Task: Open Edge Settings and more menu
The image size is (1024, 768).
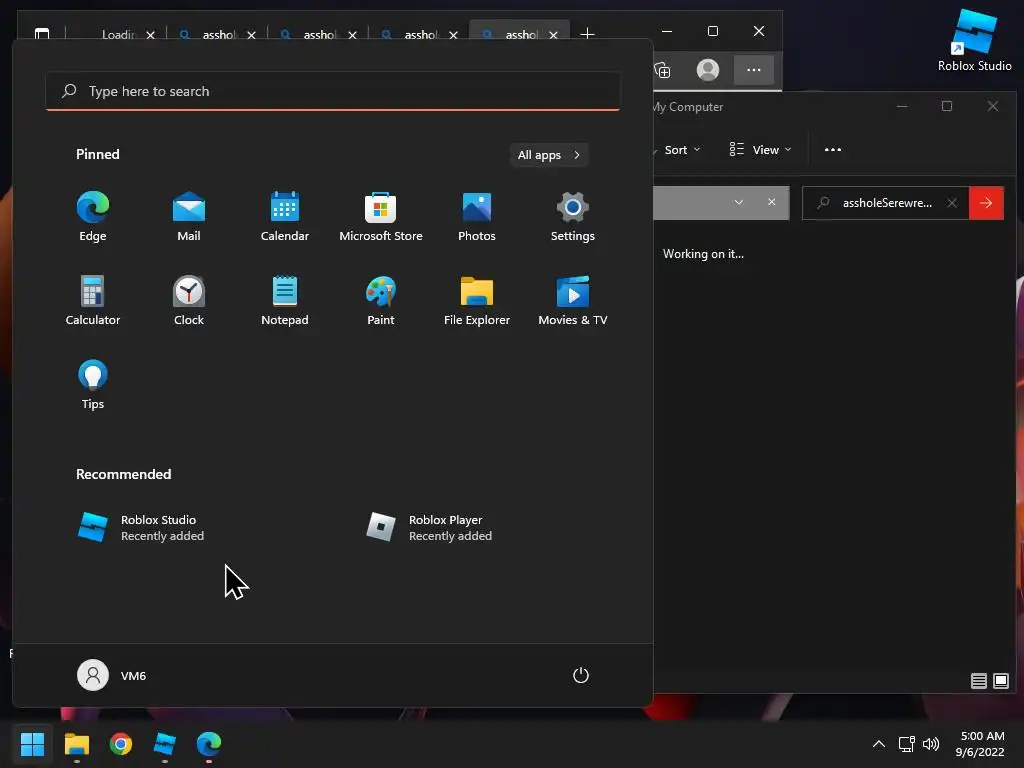Action: [x=754, y=70]
